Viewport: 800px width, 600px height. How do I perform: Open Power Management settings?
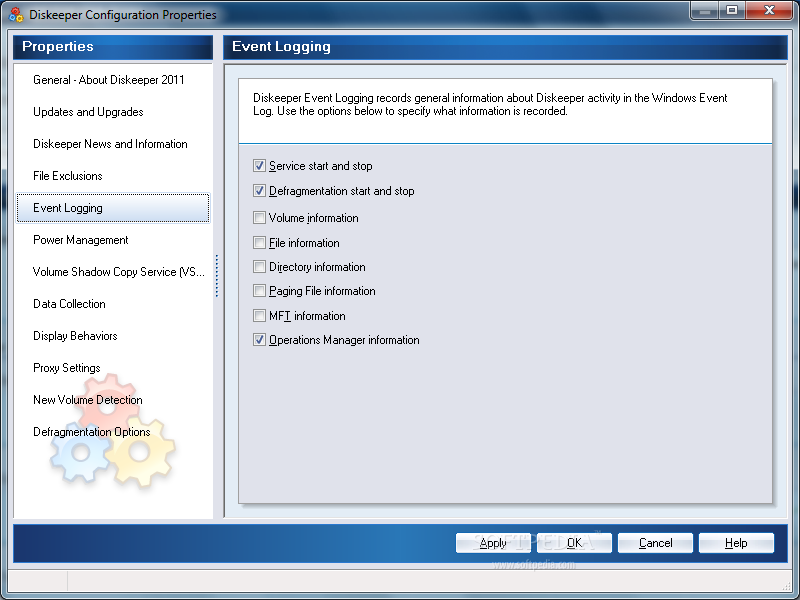coord(113,240)
